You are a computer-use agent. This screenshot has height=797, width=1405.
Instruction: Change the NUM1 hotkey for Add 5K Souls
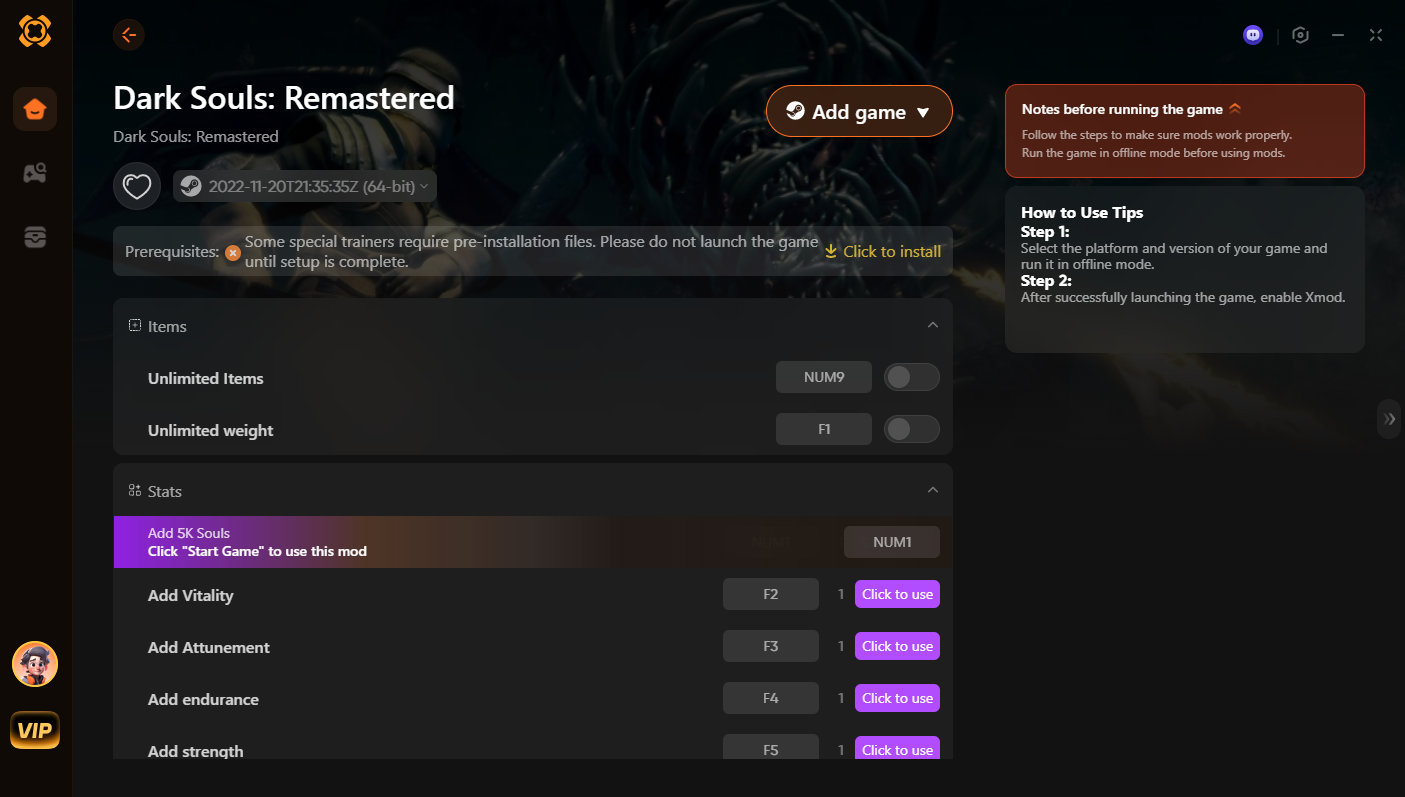point(892,542)
